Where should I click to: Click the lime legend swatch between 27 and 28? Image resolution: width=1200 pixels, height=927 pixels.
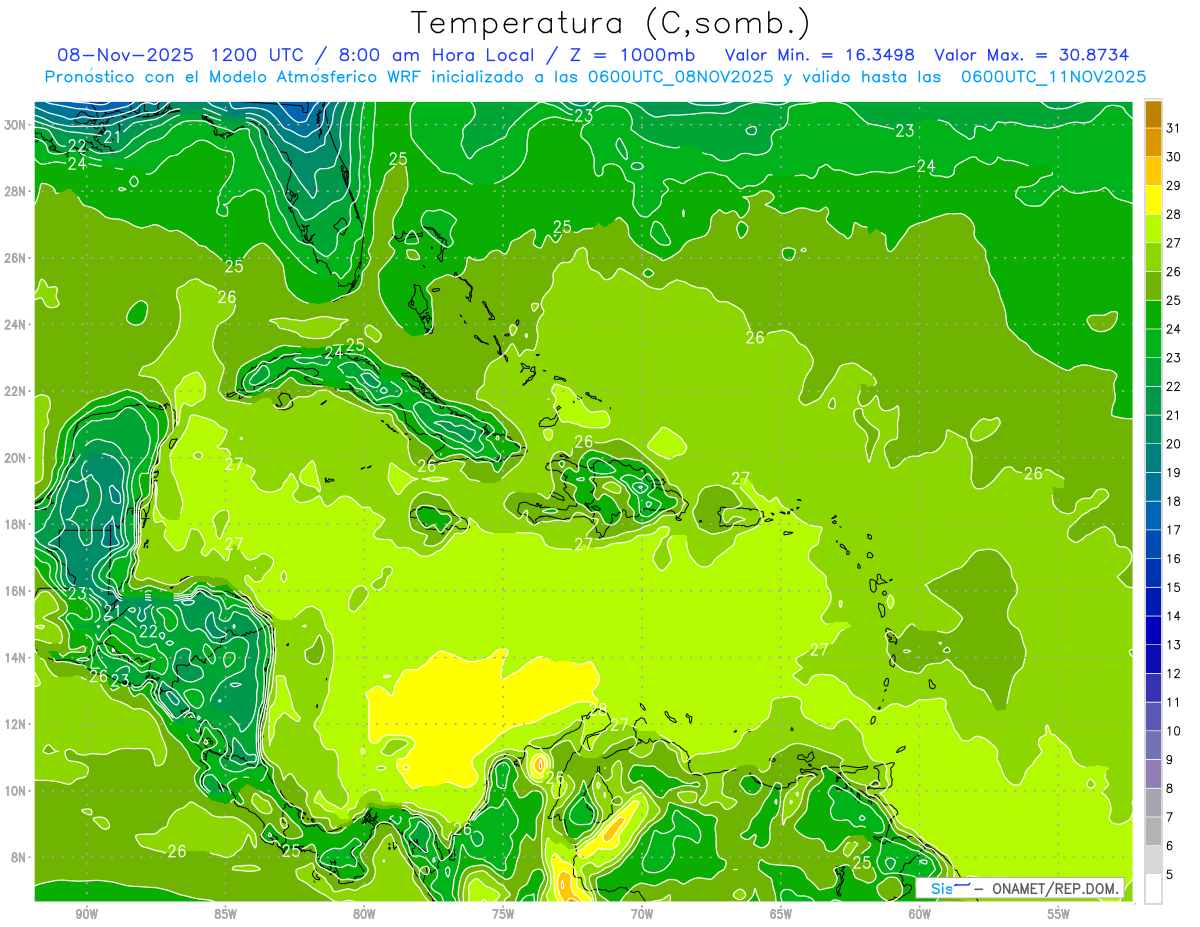[x=1153, y=228]
